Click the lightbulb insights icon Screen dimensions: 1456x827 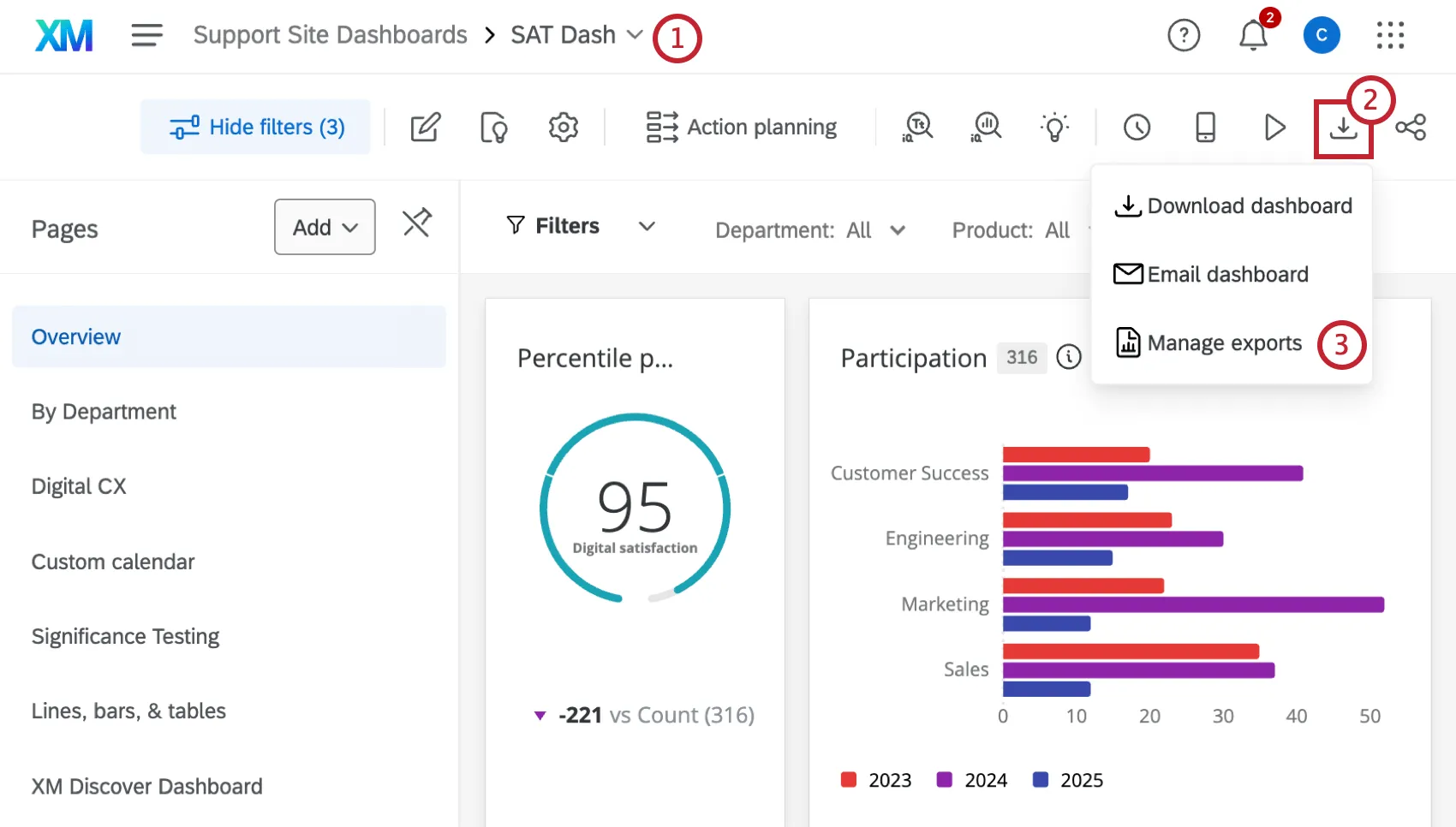1054,127
